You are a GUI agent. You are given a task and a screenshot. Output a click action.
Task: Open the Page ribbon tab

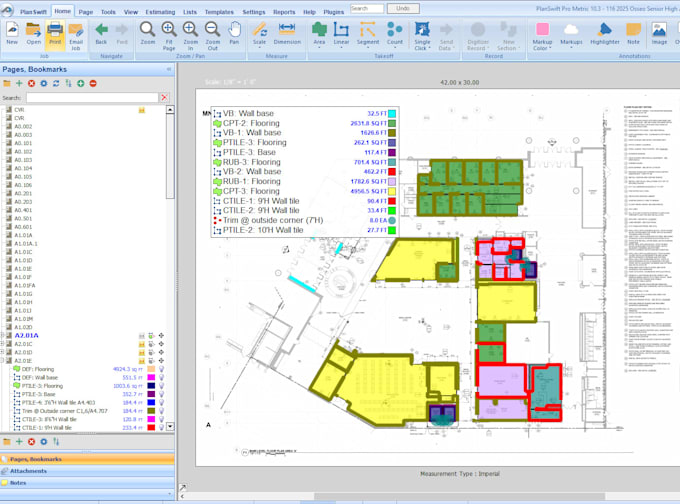[x=86, y=12]
